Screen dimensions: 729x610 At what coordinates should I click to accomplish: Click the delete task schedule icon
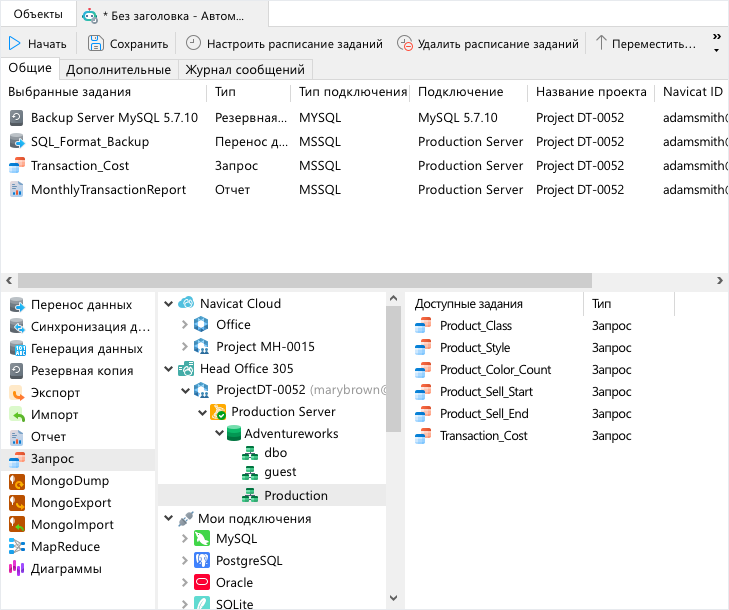tap(404, 43)
